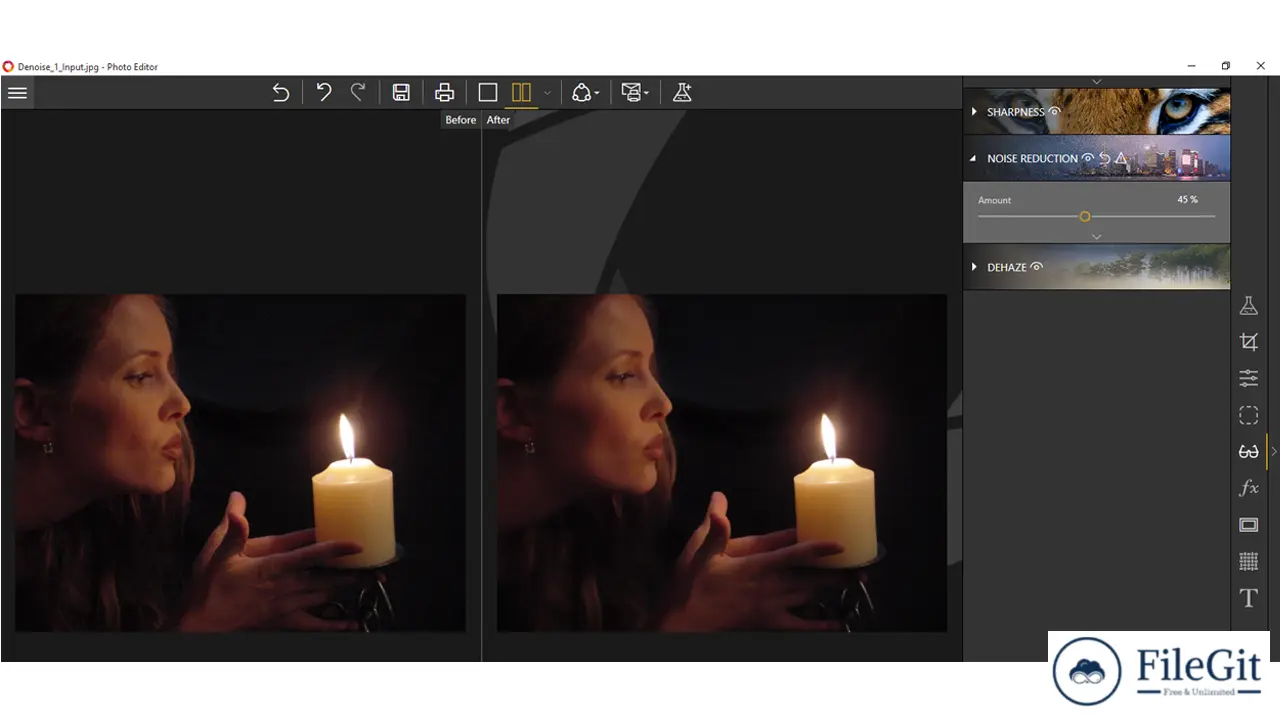Image resolution: width=1280 pixels, height=720 pixels.
Task: Reset Noise Reduction settings arrow icon
Action: 1105,158
